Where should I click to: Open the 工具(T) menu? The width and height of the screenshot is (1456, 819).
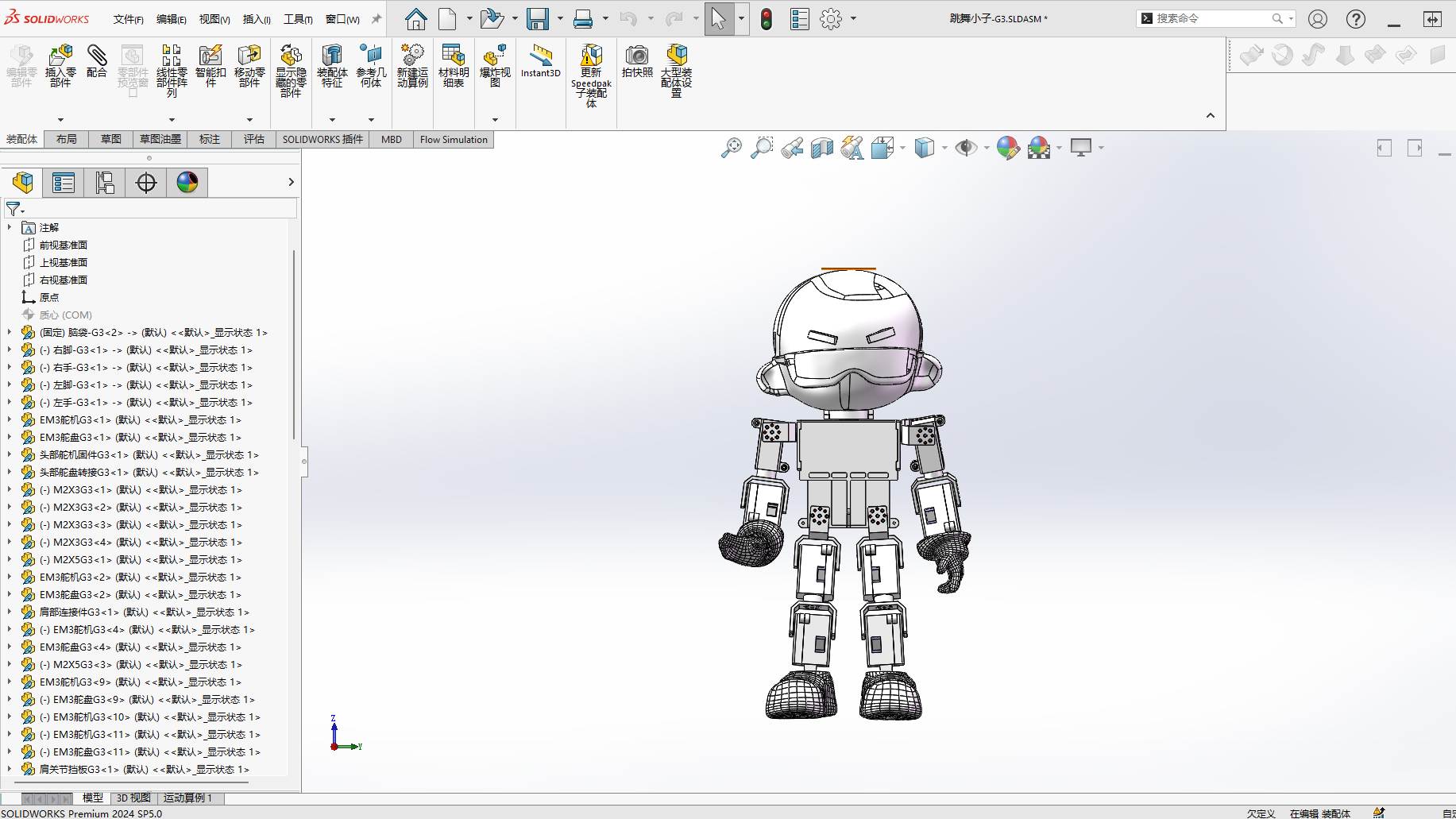(298, 19)
